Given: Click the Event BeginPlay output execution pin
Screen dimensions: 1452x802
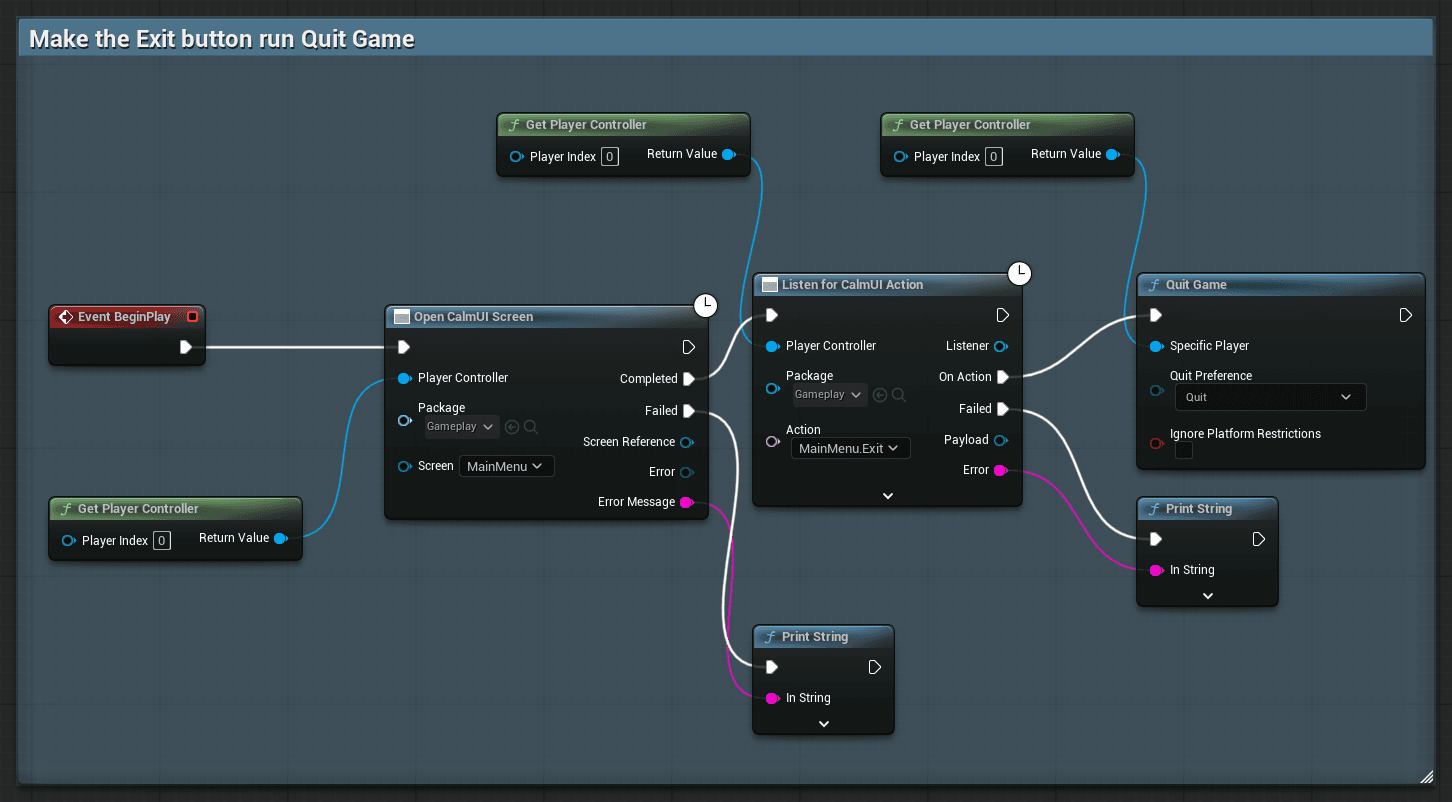Looking at the screenshot, I should (186, 347).
